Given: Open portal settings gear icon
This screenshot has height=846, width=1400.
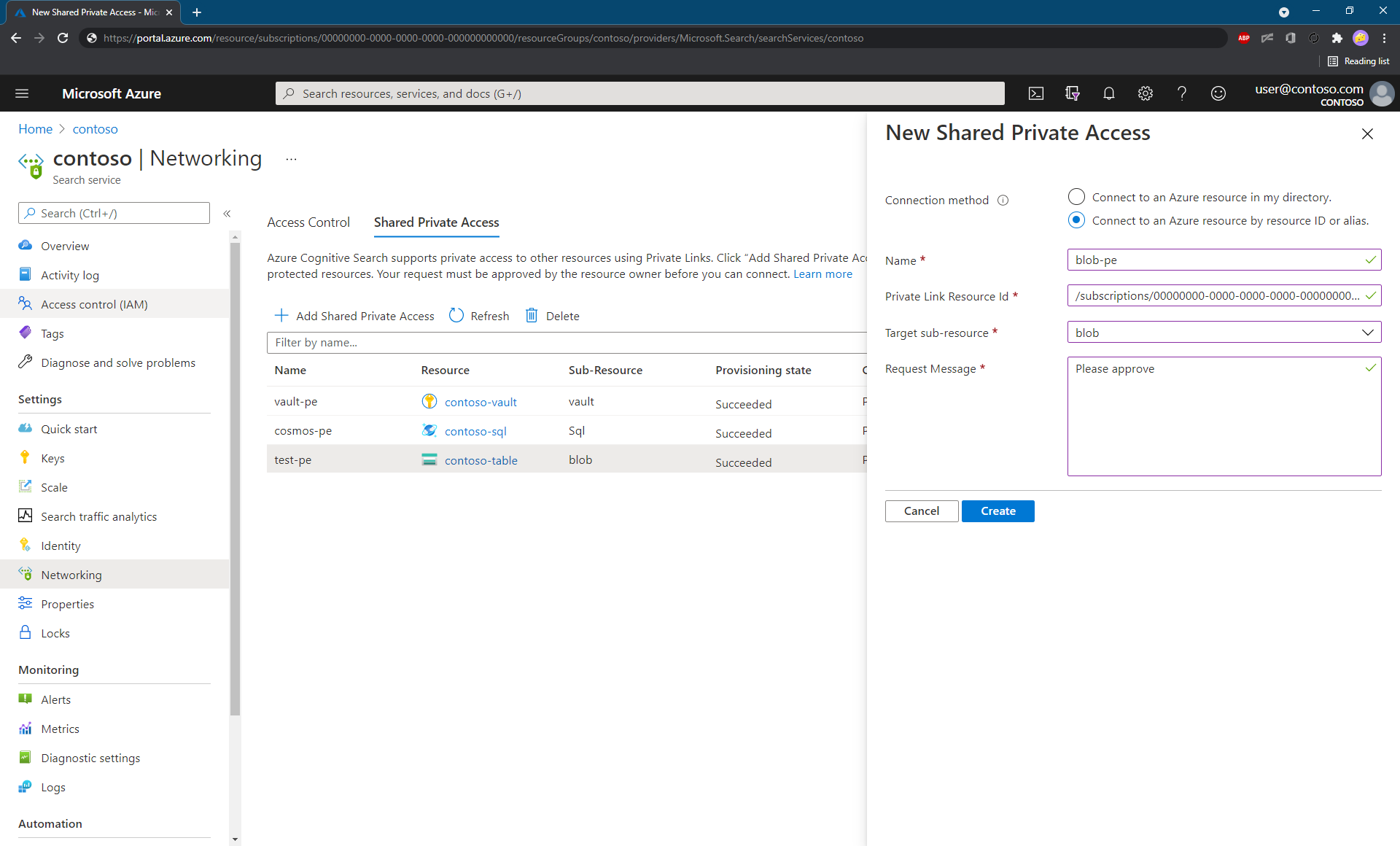Looking at the screenshot, I should coord(1145,93).
